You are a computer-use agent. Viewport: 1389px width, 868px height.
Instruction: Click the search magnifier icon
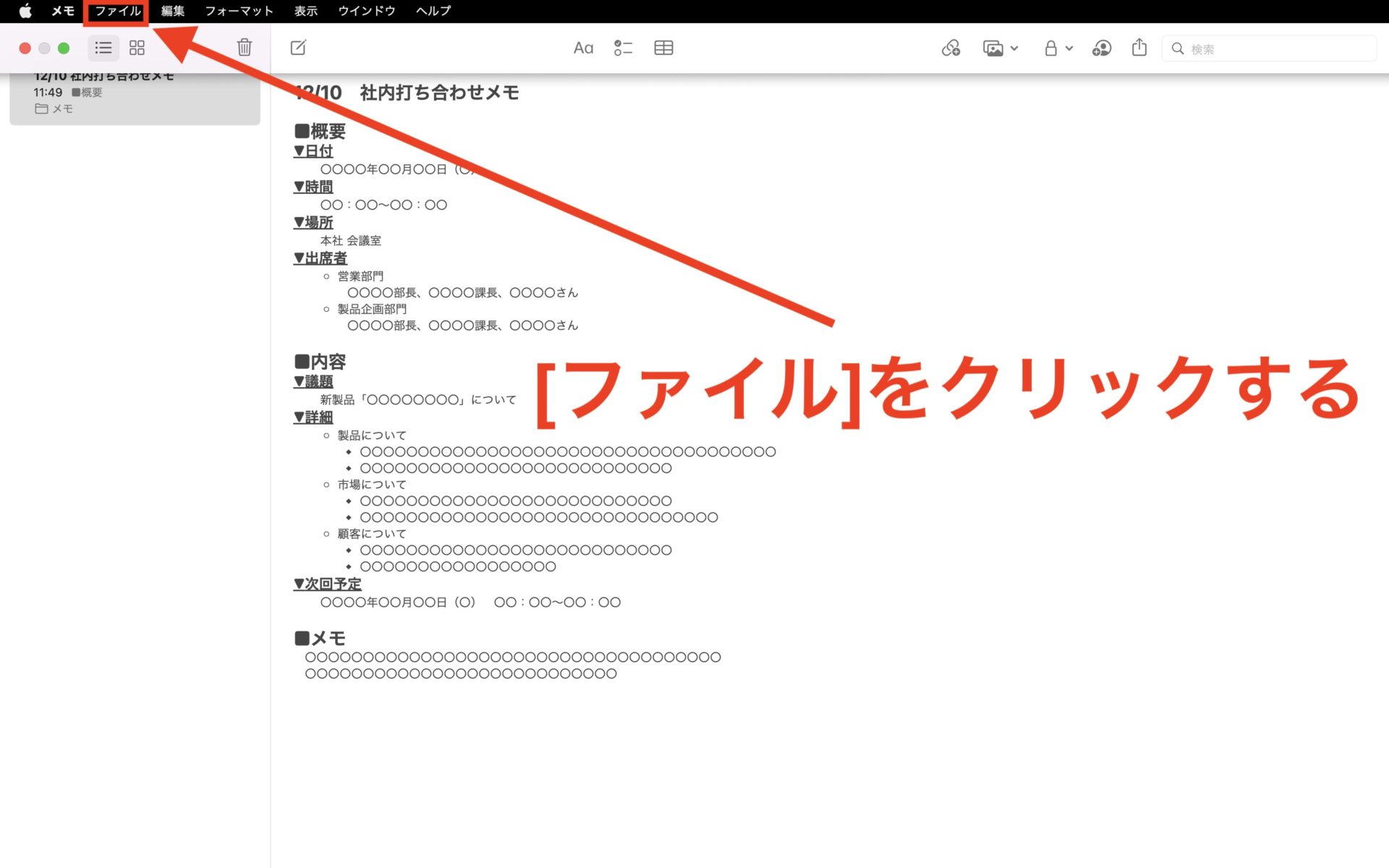[x=1178, y=48]
